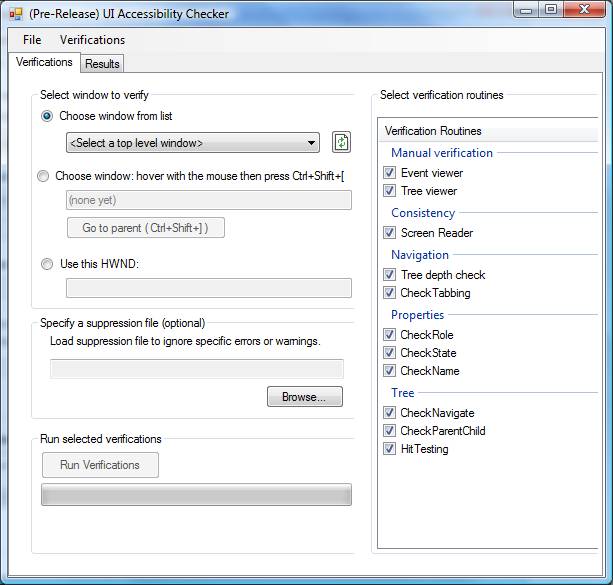Viewport: 613px width, 585px height.
Task: Open the File menu
Action: [32, 40]
